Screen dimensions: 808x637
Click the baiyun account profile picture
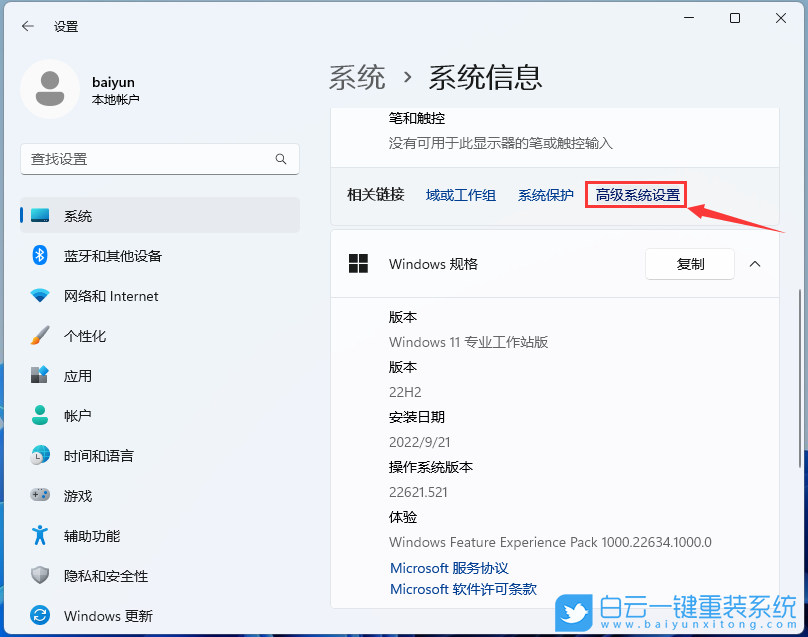49,89
